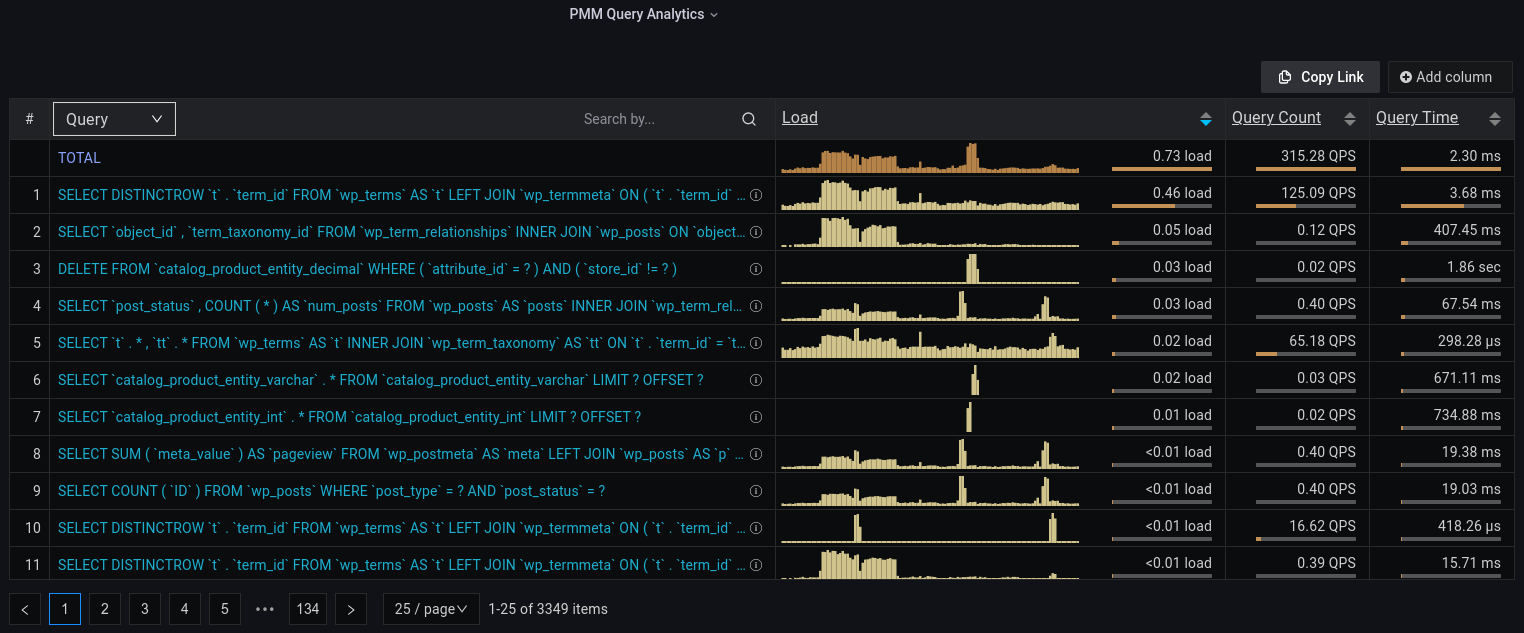
Task: Go to page 2 of results
Action: pos(105,609)
